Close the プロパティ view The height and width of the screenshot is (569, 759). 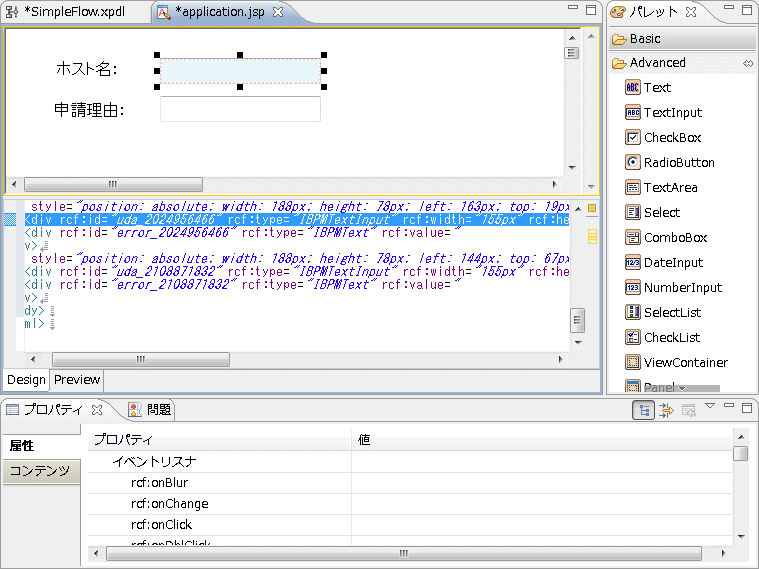click(x=97, y=410)
